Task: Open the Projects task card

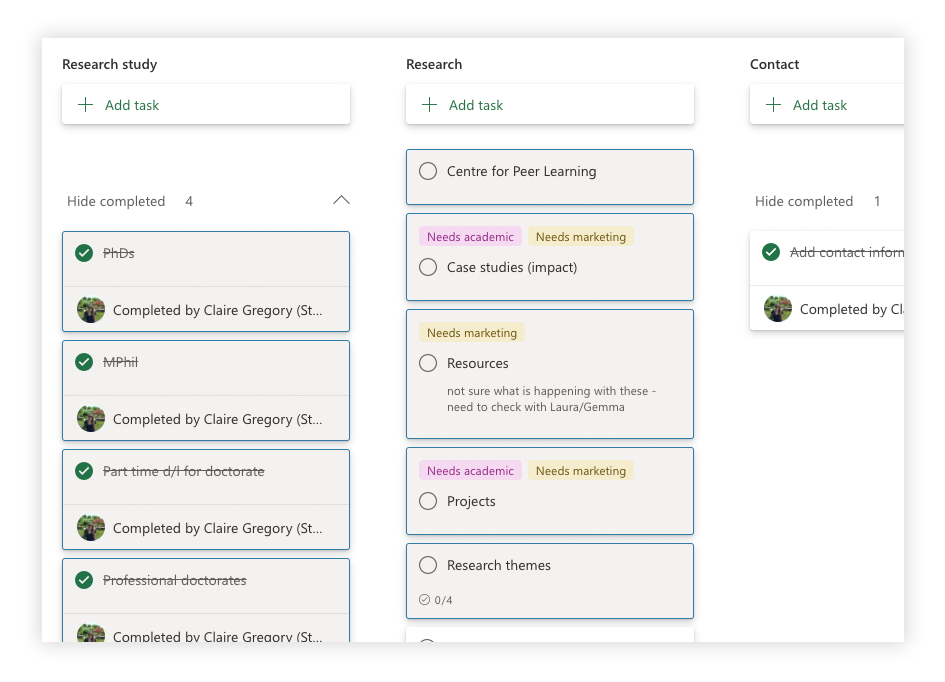Action: (469, 501)
